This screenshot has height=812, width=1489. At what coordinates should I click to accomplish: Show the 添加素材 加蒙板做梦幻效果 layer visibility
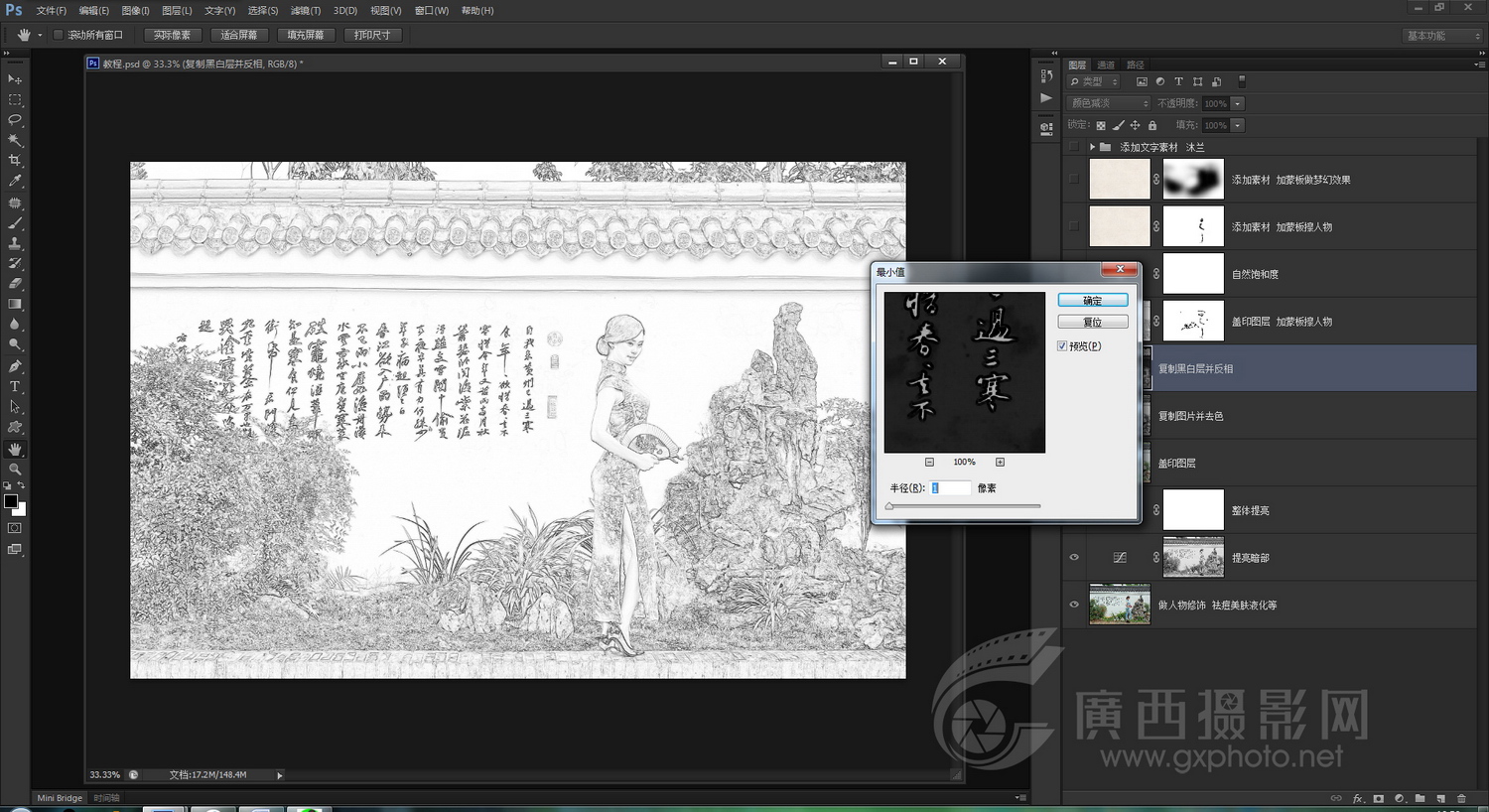[x=1074, y=180]
